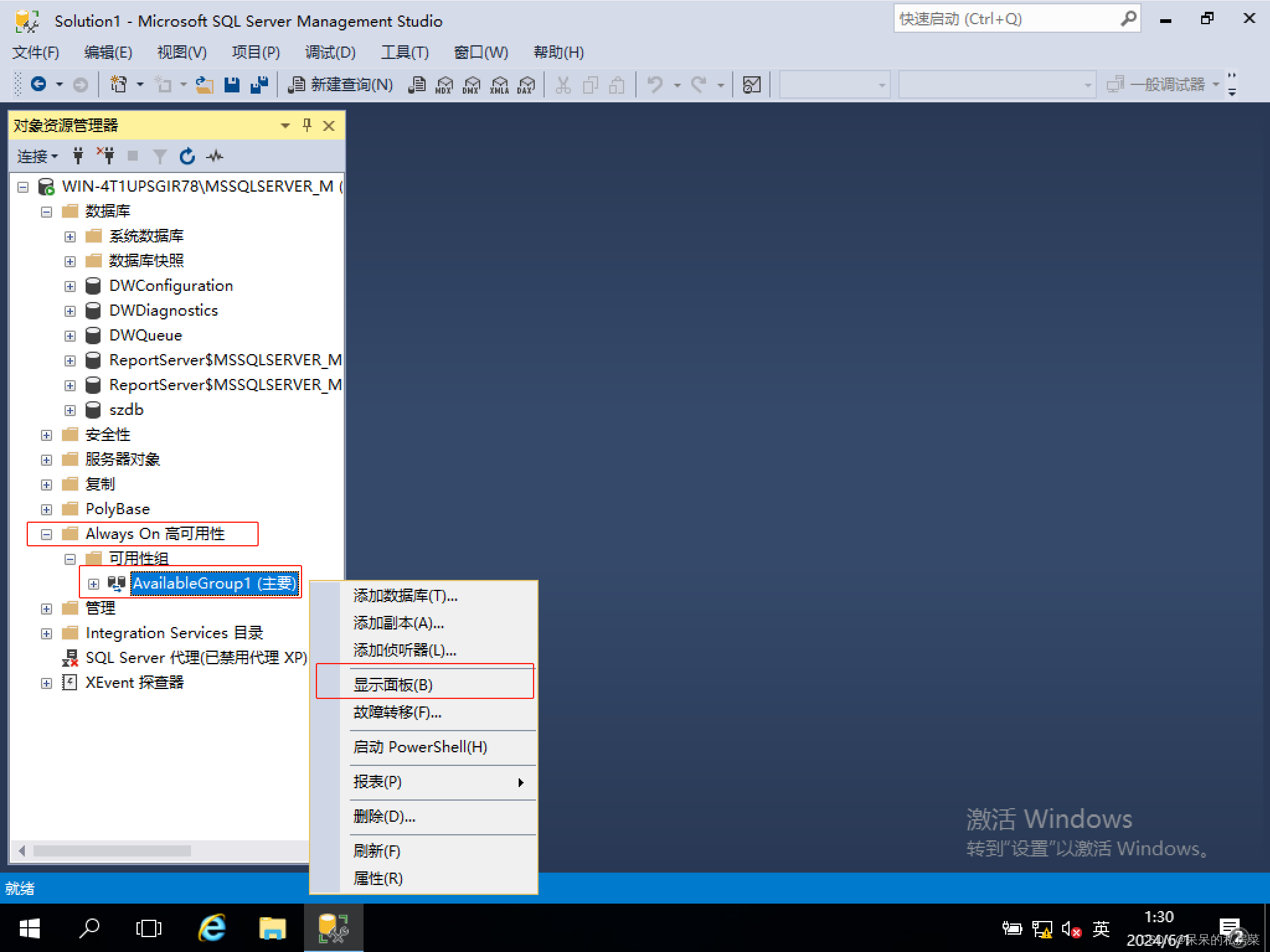Click the paste toolbar icon
Screen dimensions: 1270x952
tap(617, 84)
